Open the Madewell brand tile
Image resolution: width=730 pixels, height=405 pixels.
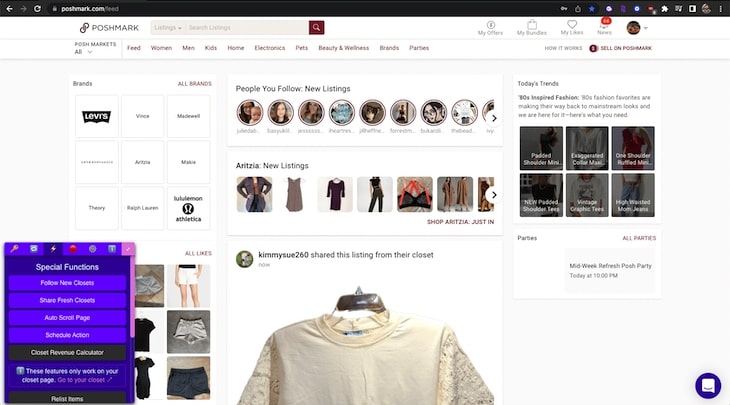pyautogui.click(x=188, y=116)
